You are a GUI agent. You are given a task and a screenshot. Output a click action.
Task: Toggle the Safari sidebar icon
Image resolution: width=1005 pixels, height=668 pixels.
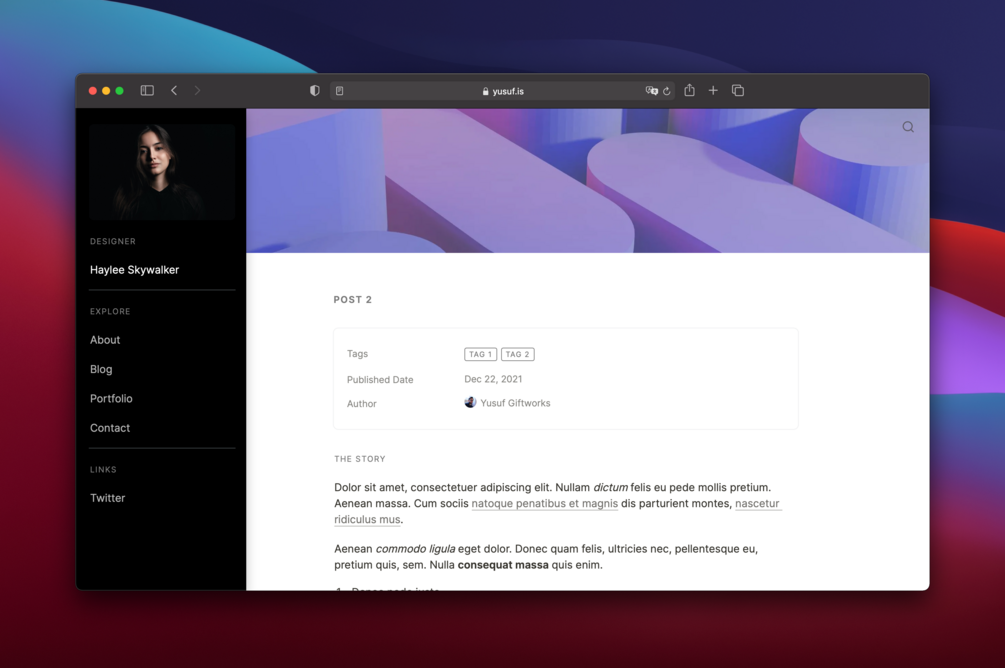[147, 90]
